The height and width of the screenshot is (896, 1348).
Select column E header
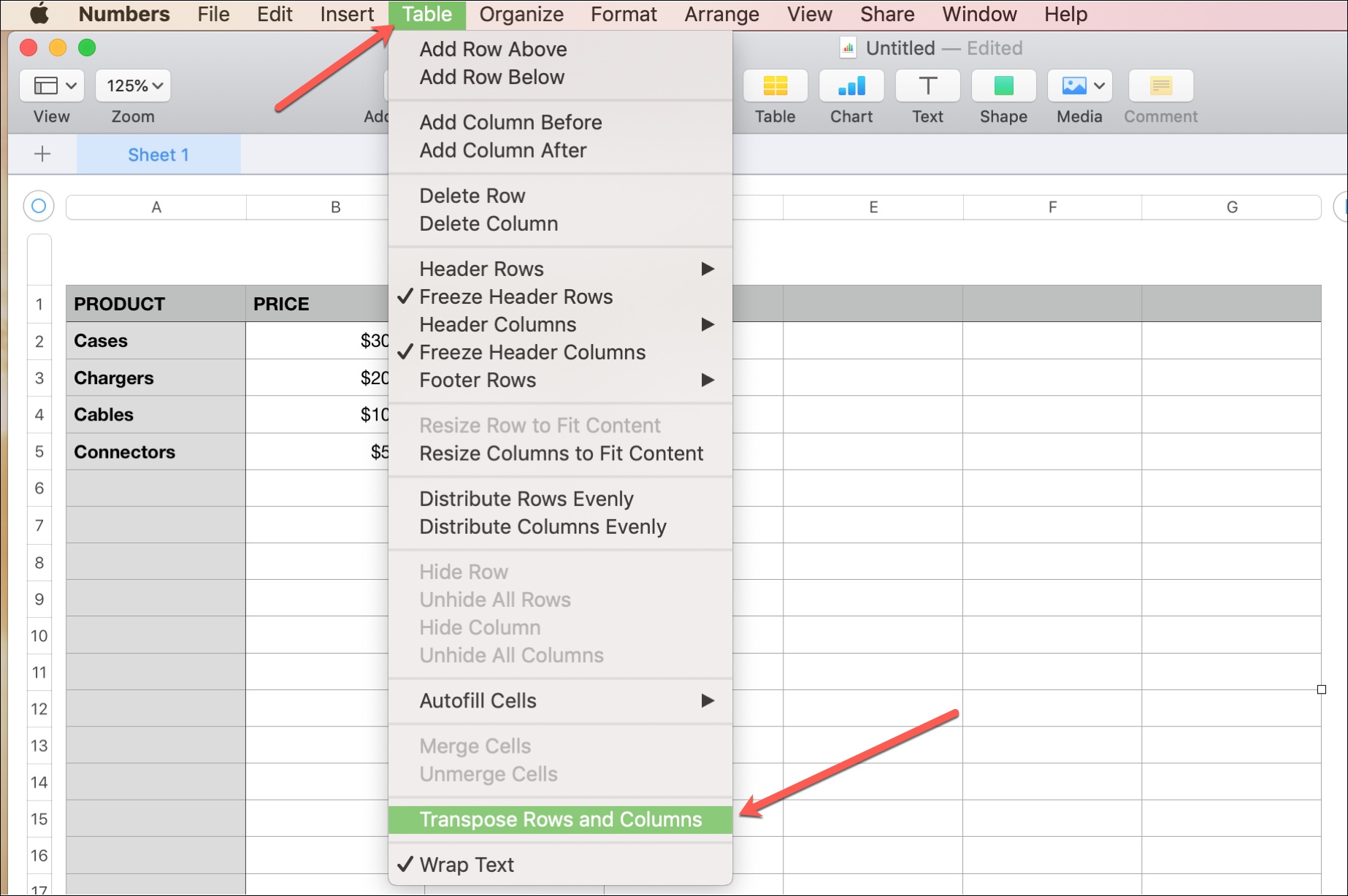tap(873, 207)
